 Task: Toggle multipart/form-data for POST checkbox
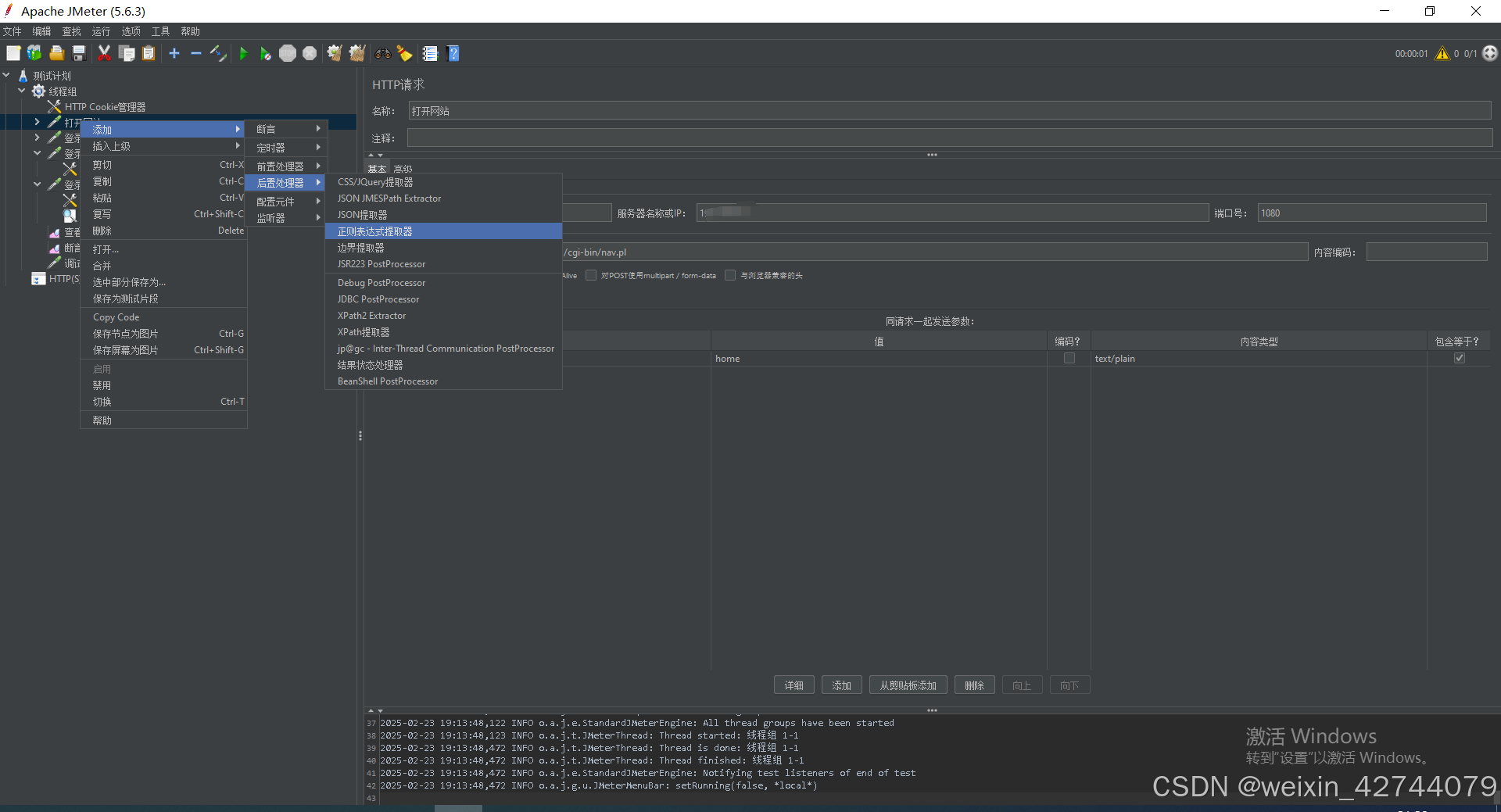pyautogui.click(x=591, y=275)
